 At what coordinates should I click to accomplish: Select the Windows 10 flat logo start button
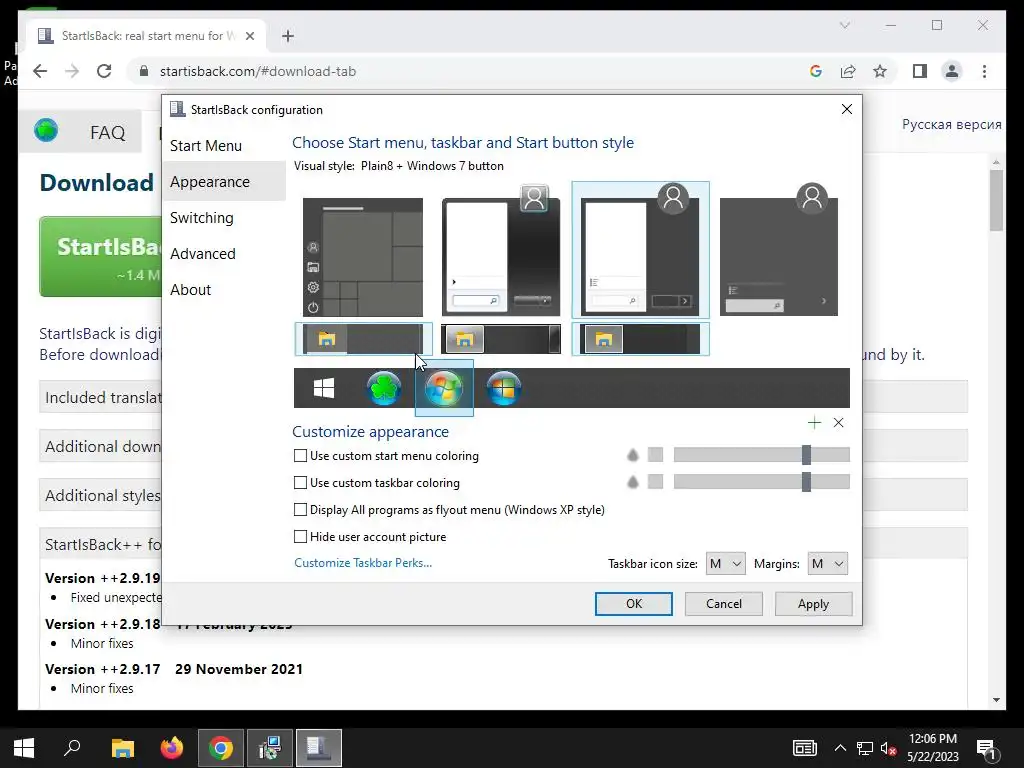(x=324, y=388)
